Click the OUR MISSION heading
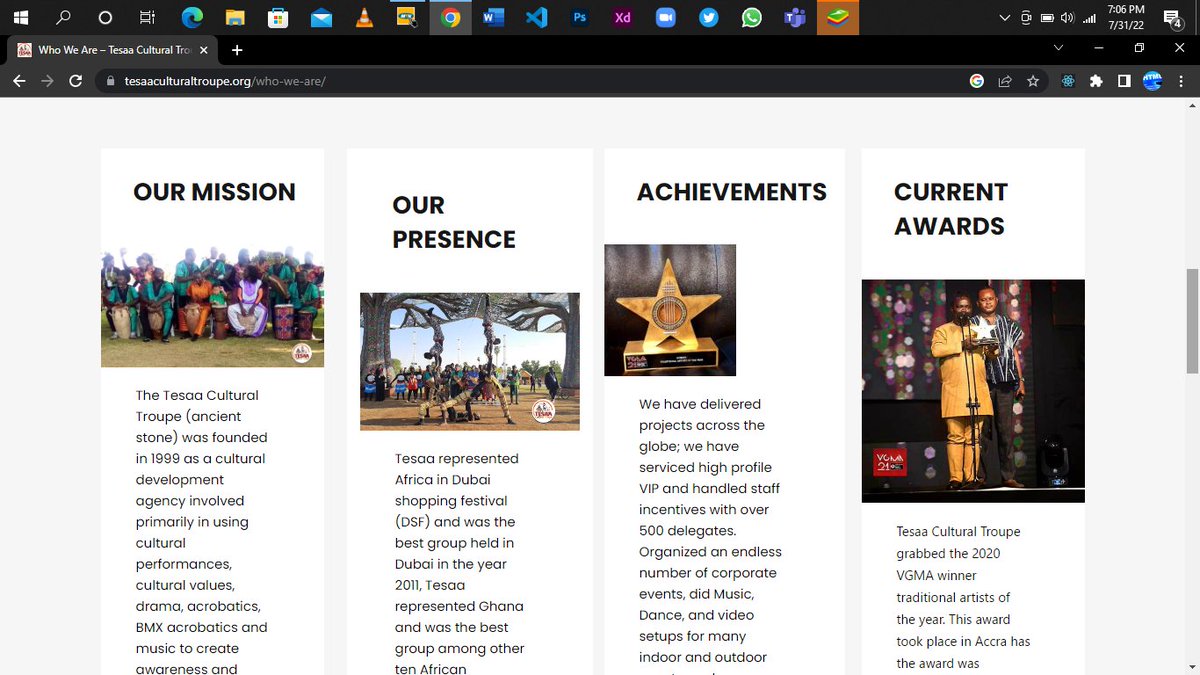Screen dimensions: 1200x675 215,192
